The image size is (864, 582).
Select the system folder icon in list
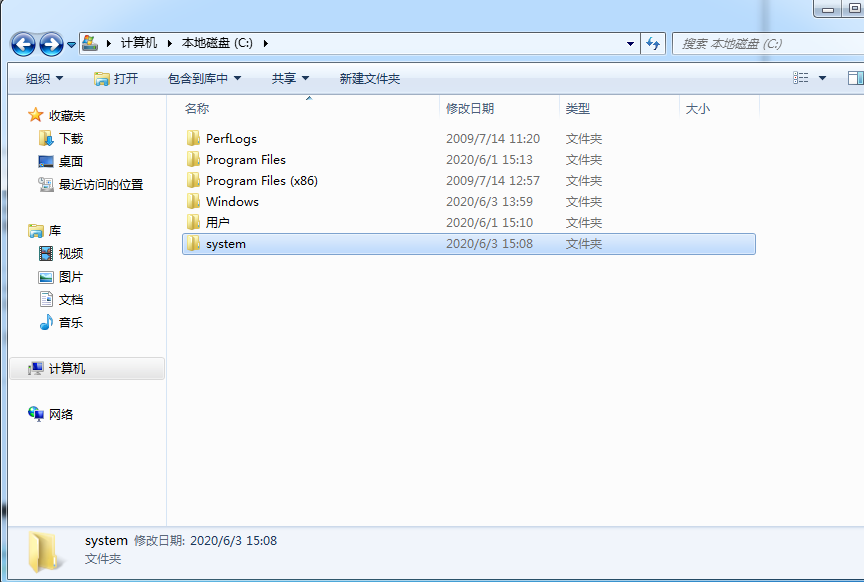193,243
